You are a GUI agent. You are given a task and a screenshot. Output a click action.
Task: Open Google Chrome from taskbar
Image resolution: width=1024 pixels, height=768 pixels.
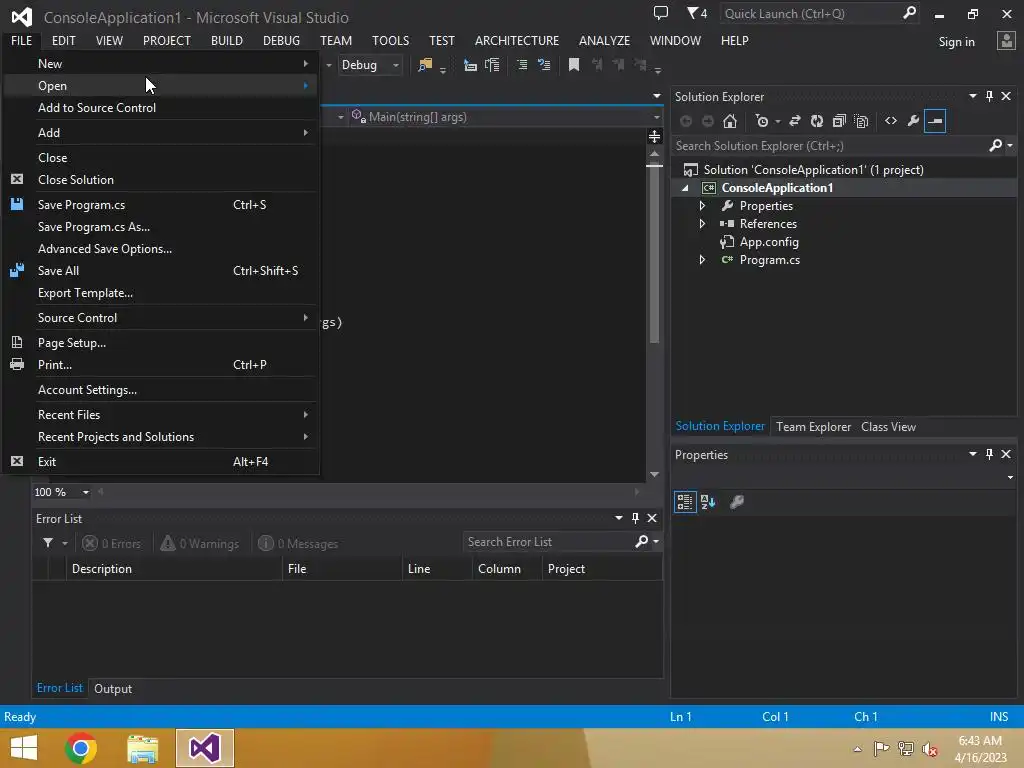[81, 748]
